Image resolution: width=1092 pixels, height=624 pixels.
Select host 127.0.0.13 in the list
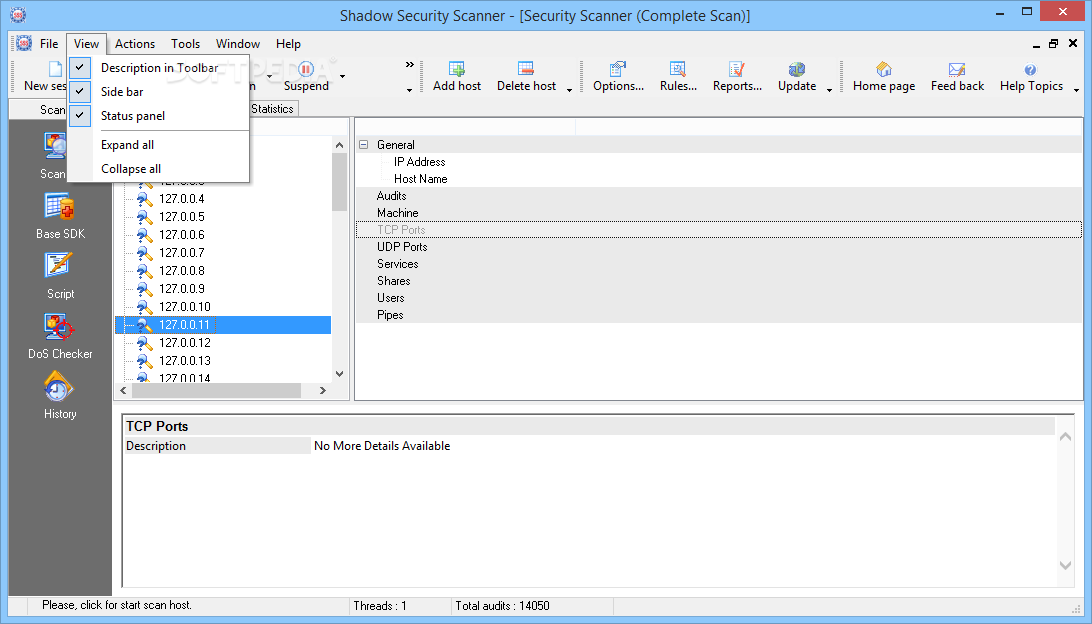coord(185,361)
